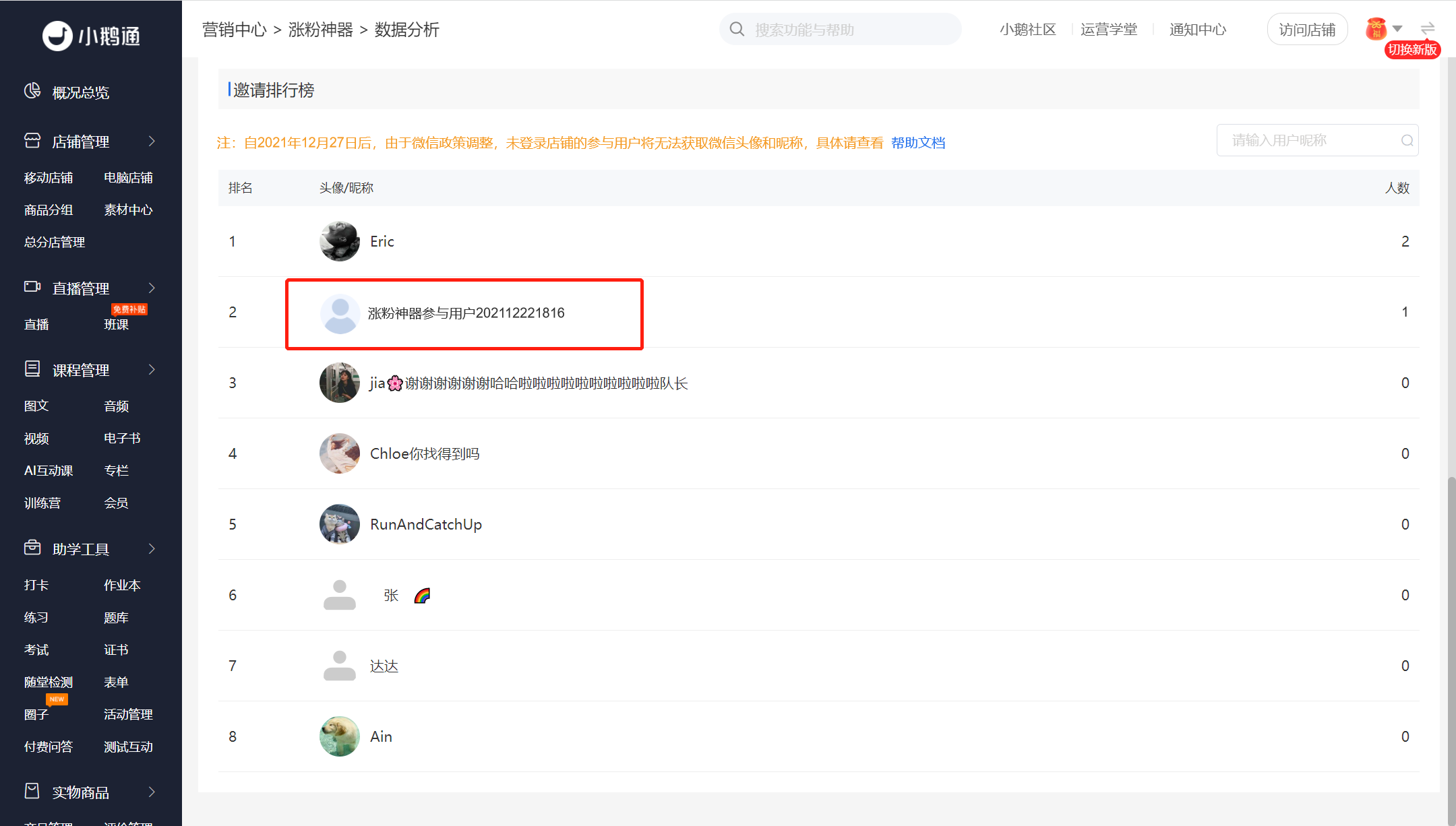Expand the 店铺管理 chevron arrow
This screenshot has height=826, width=1456.
pyautogui.click(x=152, y=141)
